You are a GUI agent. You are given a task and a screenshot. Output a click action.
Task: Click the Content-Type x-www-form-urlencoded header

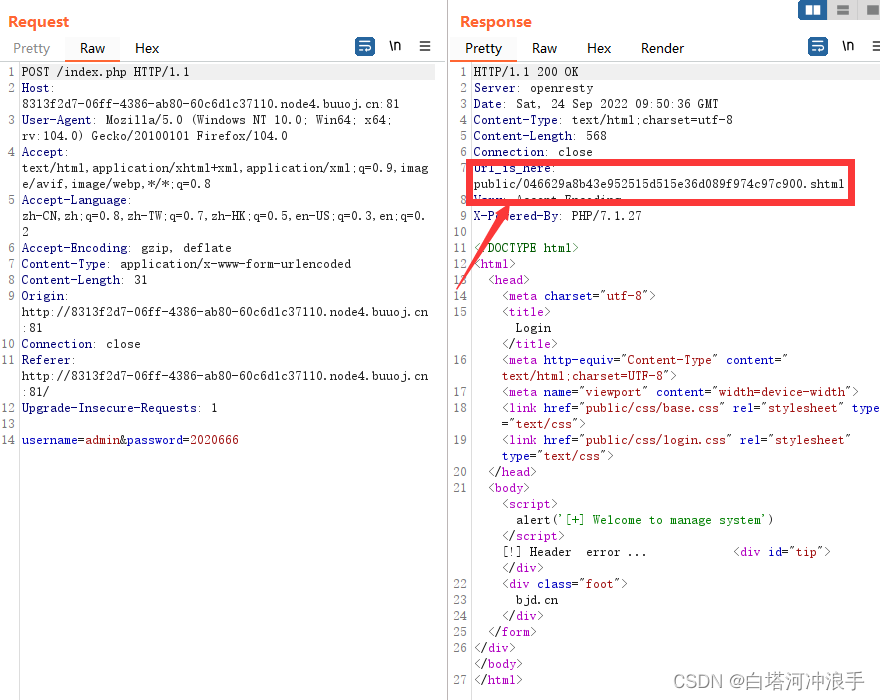[x=186, y=264]
